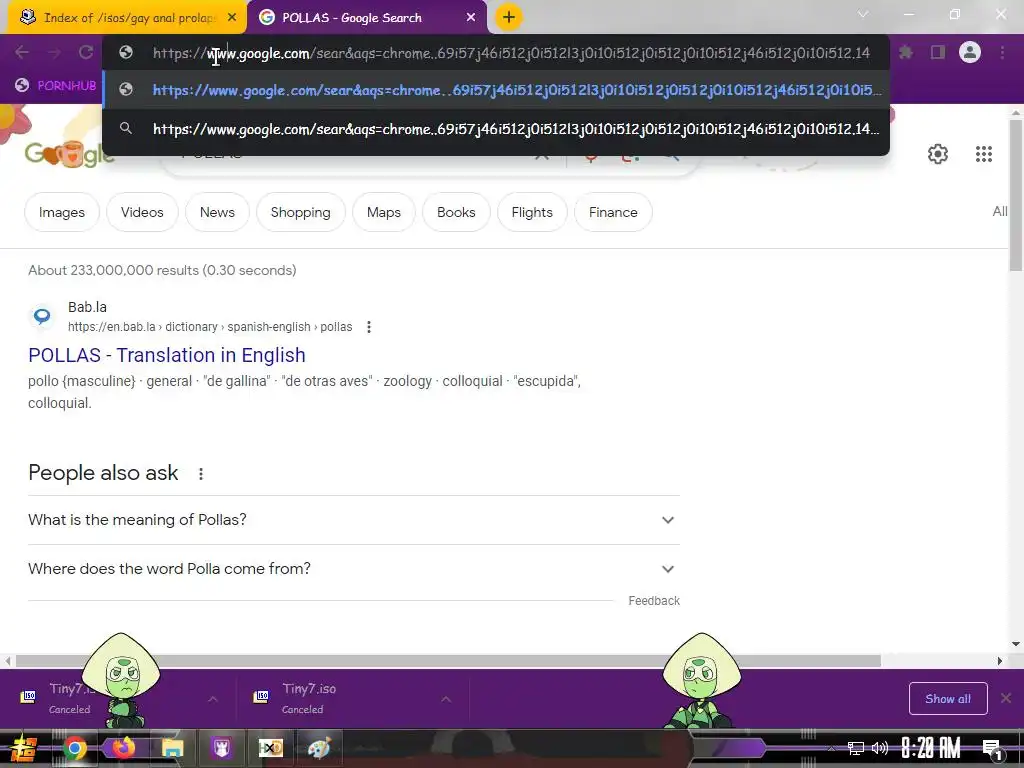Open the Chrome profile avatar

coord(970,52)
